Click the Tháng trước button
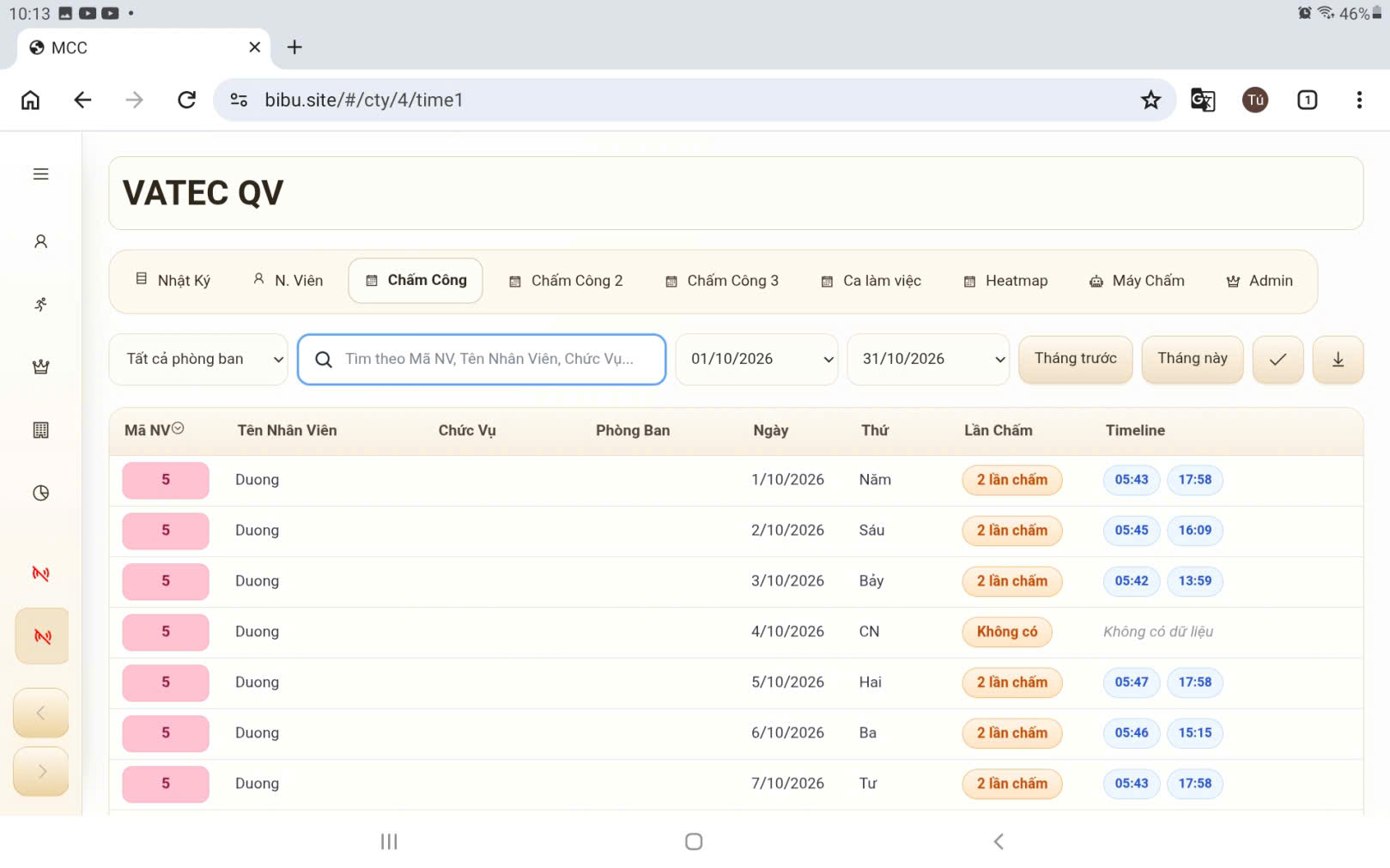 [x=1076, y=359]
